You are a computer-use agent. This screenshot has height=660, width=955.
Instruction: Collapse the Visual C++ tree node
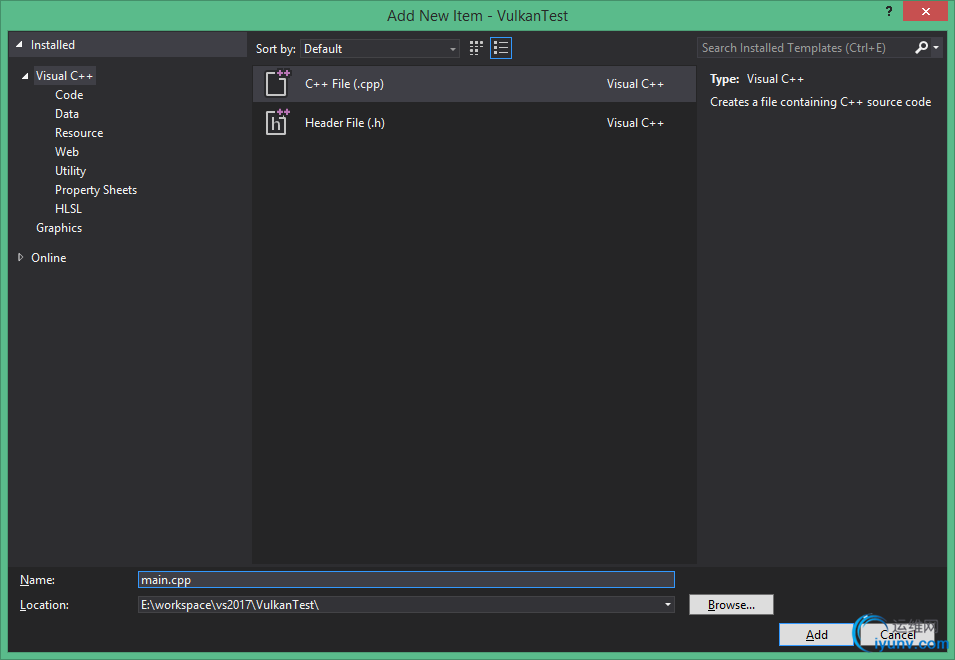(25, 76)
